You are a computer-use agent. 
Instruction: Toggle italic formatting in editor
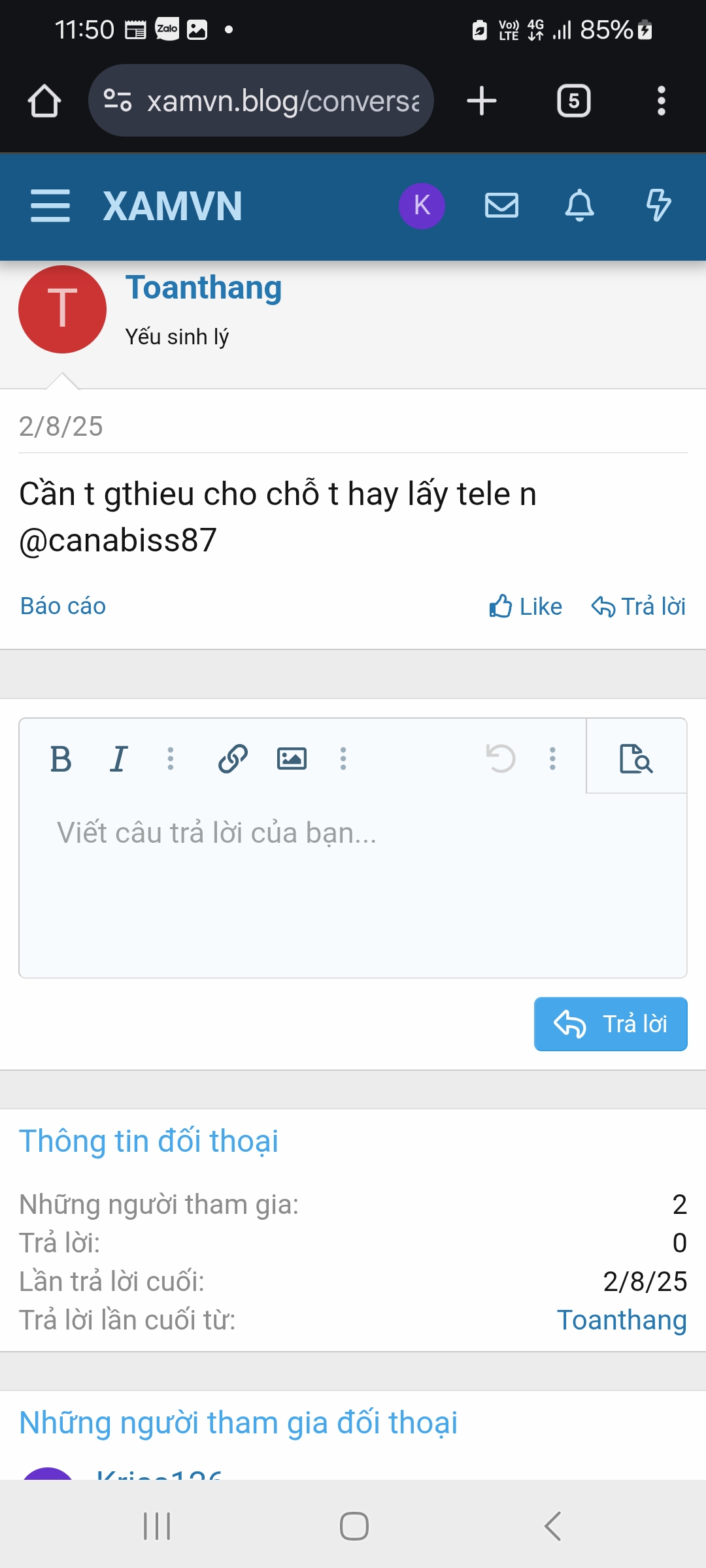click(x=118, y=759)
